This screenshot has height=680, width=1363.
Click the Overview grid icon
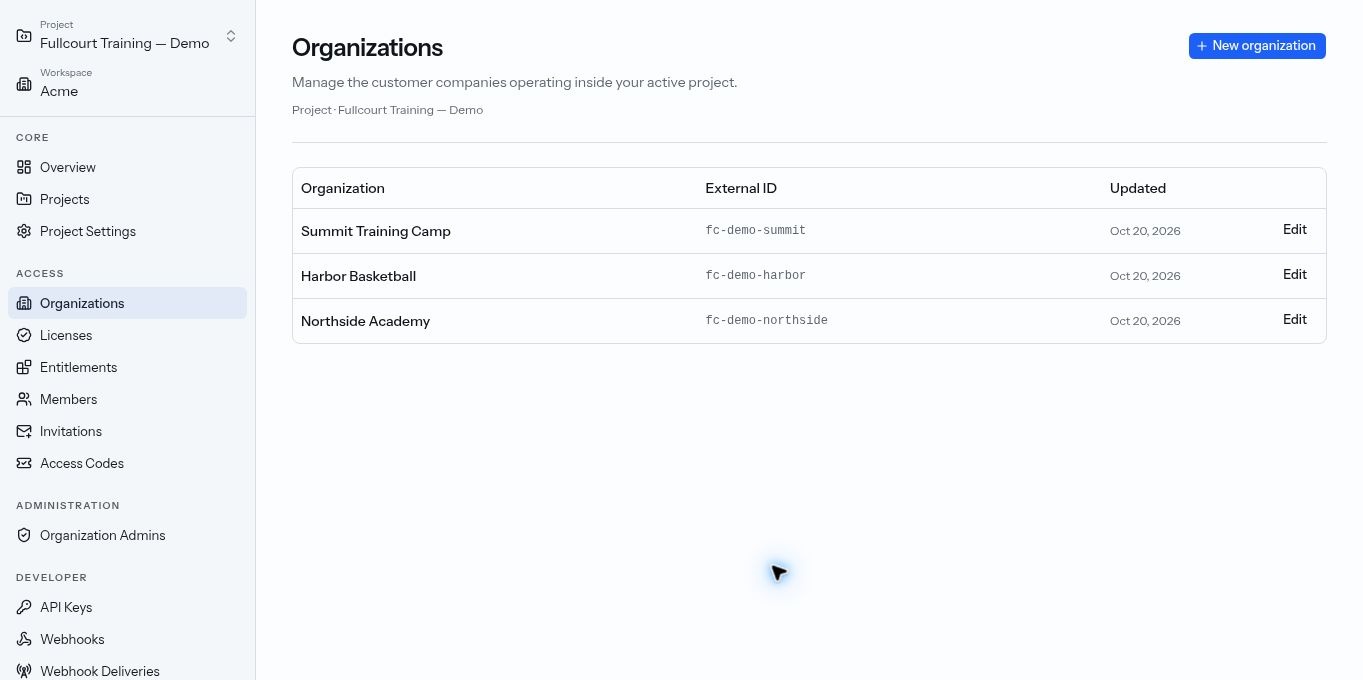[x=24, y=167]
